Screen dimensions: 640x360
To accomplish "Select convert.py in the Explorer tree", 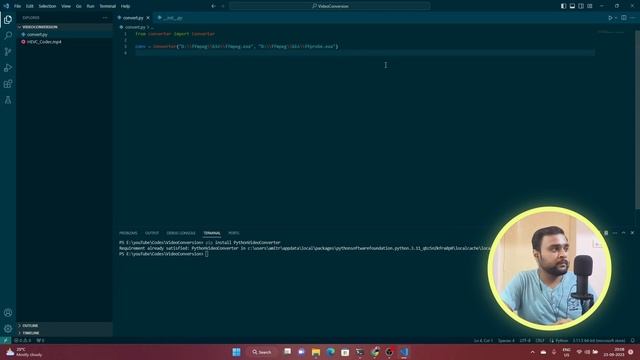I will click(64, 35).
